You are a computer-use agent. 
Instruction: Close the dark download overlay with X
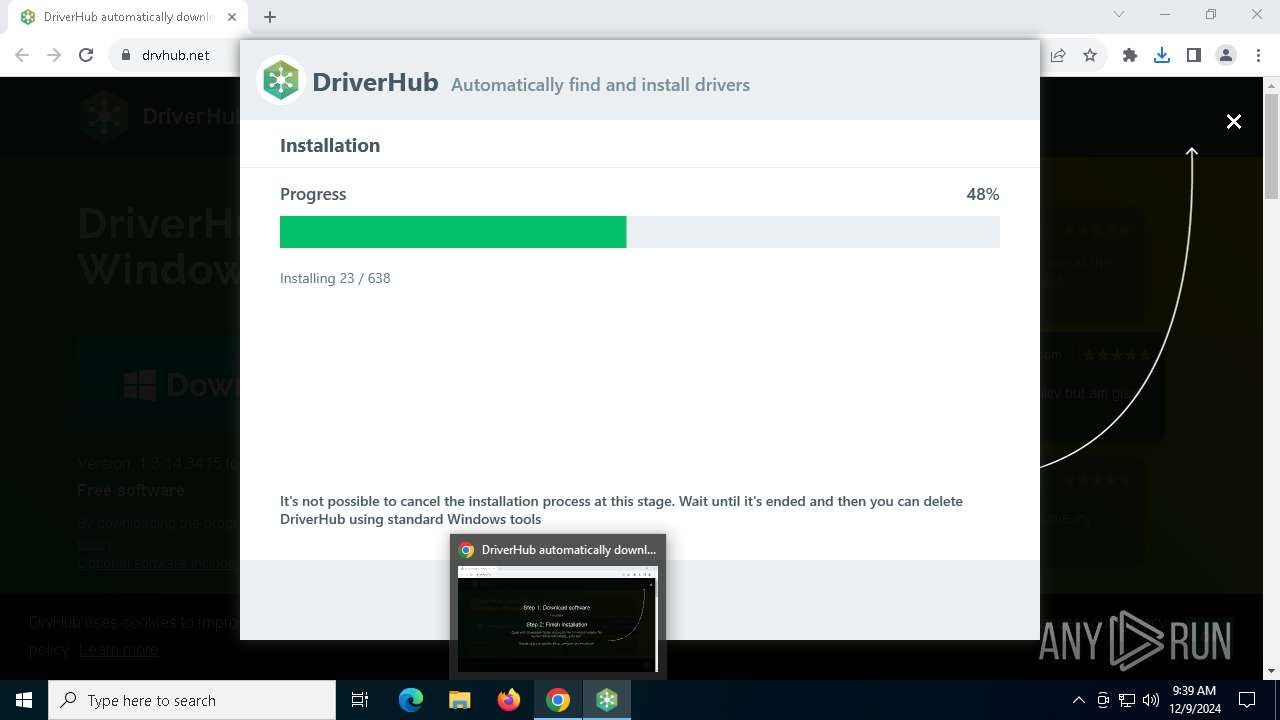pos(1234,121)
